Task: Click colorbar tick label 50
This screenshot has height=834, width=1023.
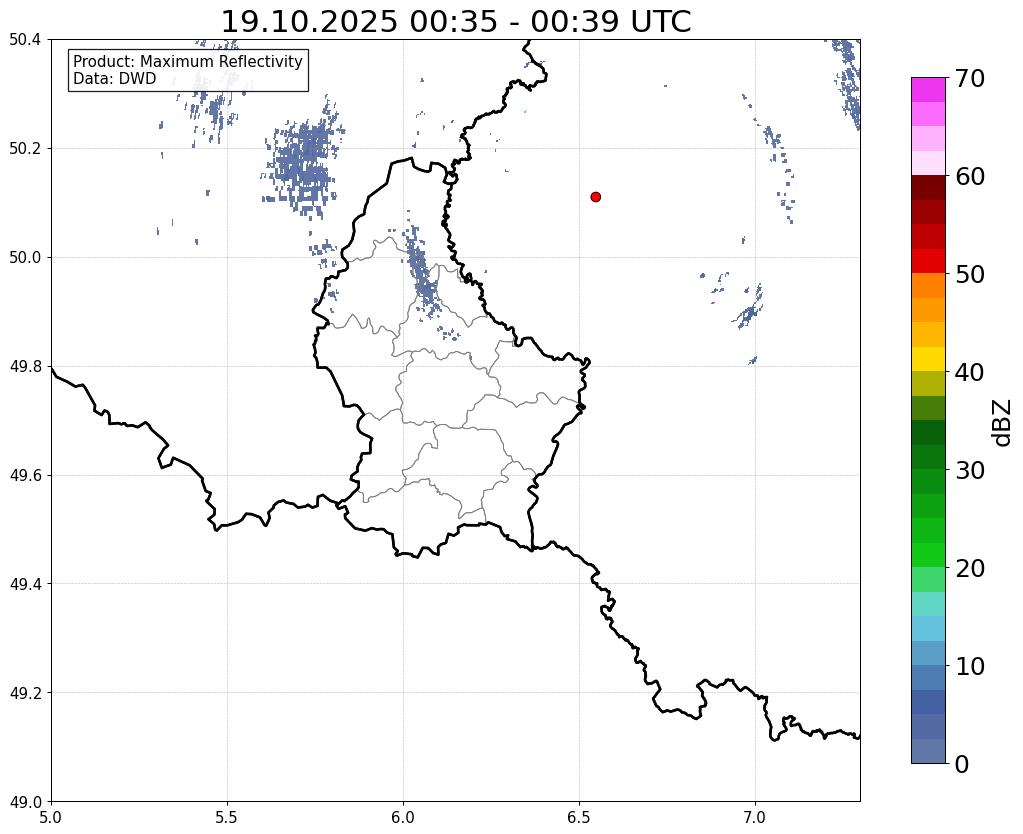Action: [x=970, y=274]
